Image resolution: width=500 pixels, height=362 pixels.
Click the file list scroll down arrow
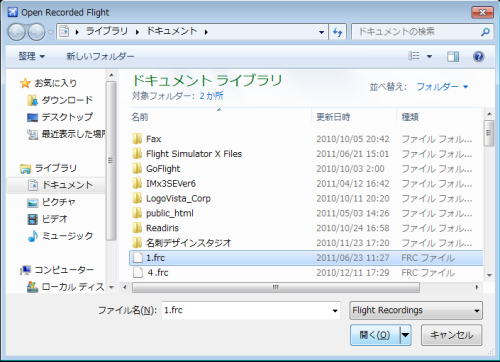click(x=489, y=275)
